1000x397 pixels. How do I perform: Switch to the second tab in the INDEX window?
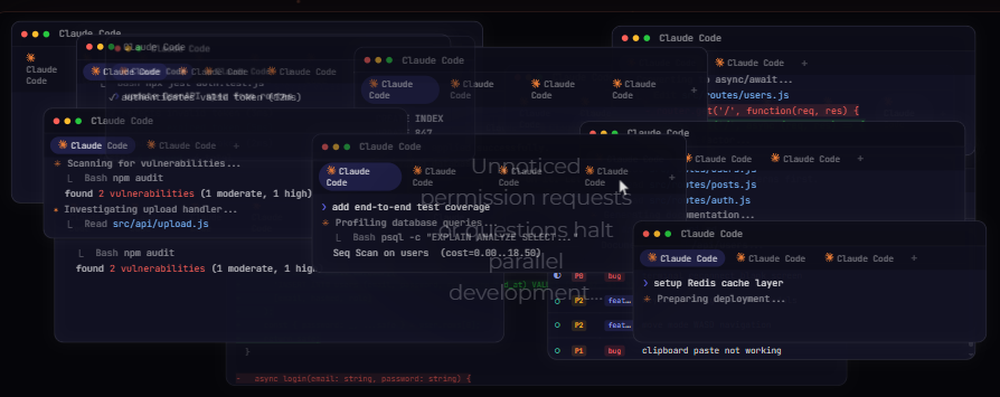(x=471, y=89)
